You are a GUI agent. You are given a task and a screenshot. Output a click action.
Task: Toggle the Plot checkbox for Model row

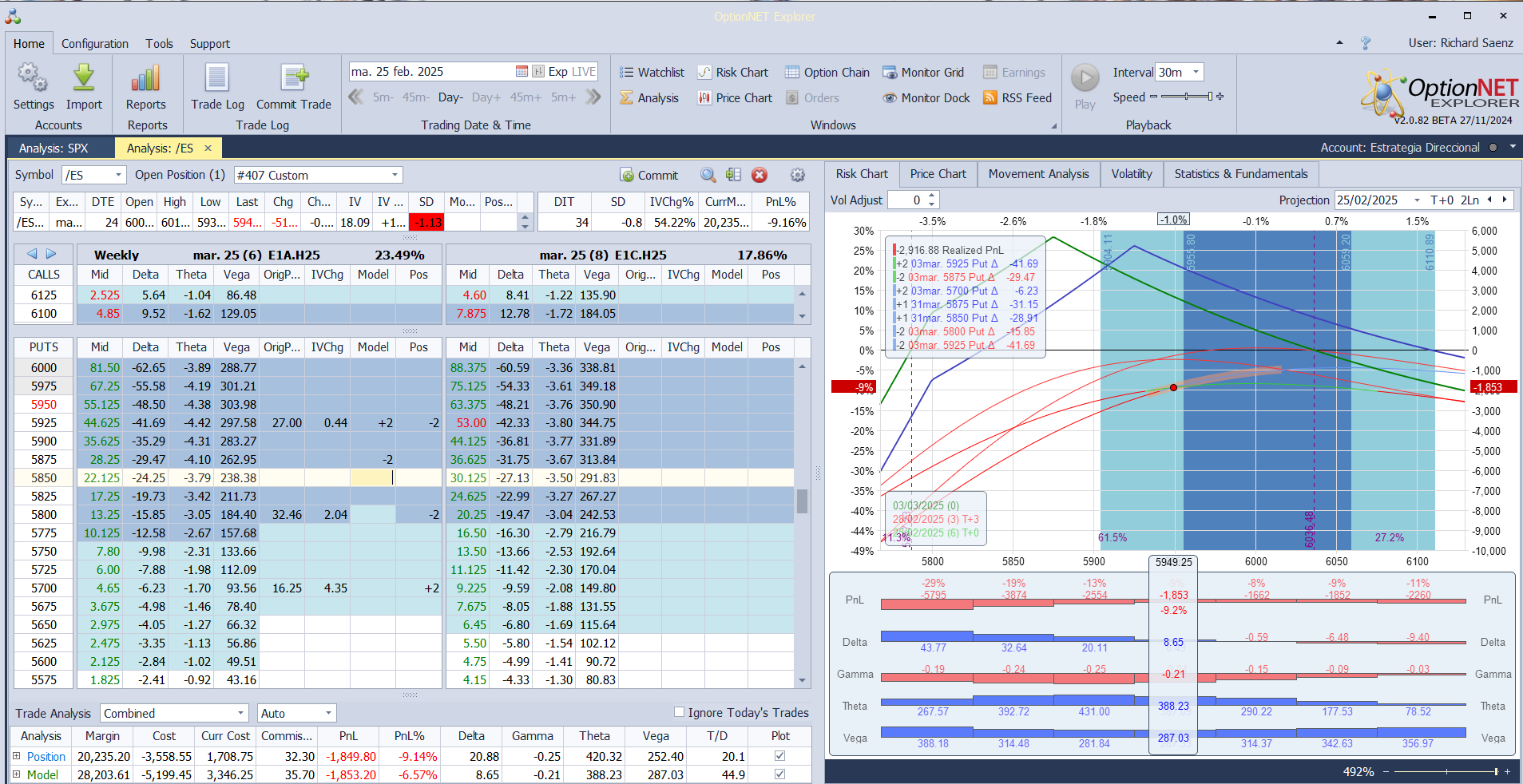click(x=779, y=774)
